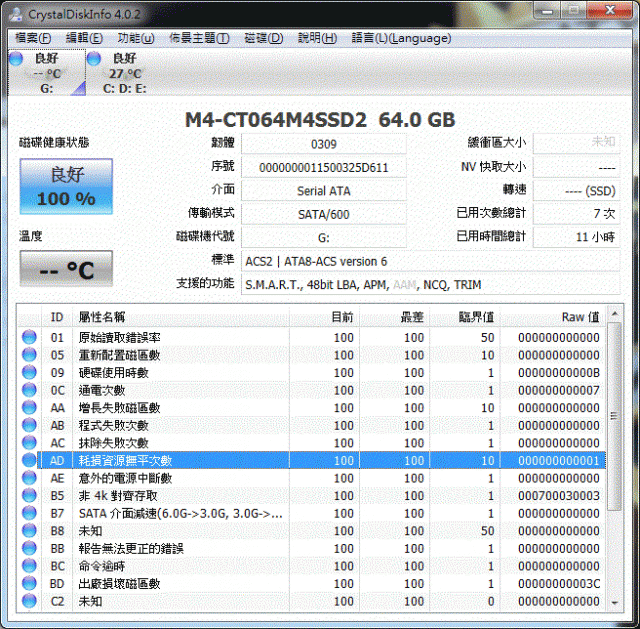The height and width of the screenshot is (629, 640).
Task: Click the 最差 column header
Action: [394, 317]
